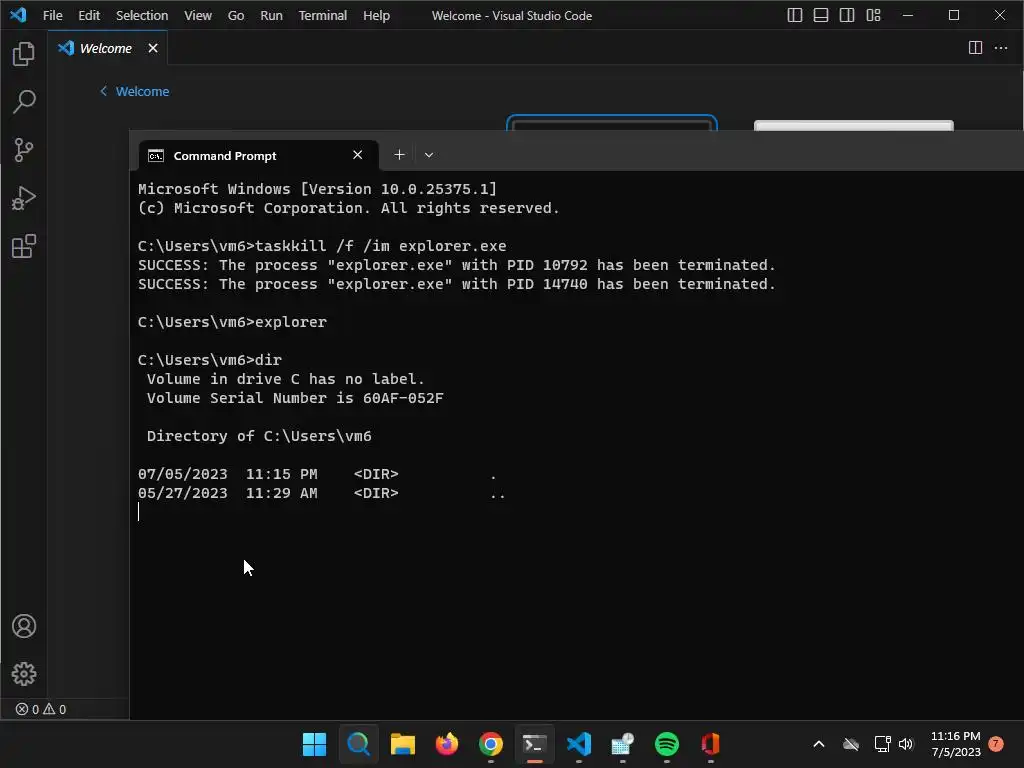1024x768 pixels.
Task: Open Run and Debug view
Action: coord(24,198)
